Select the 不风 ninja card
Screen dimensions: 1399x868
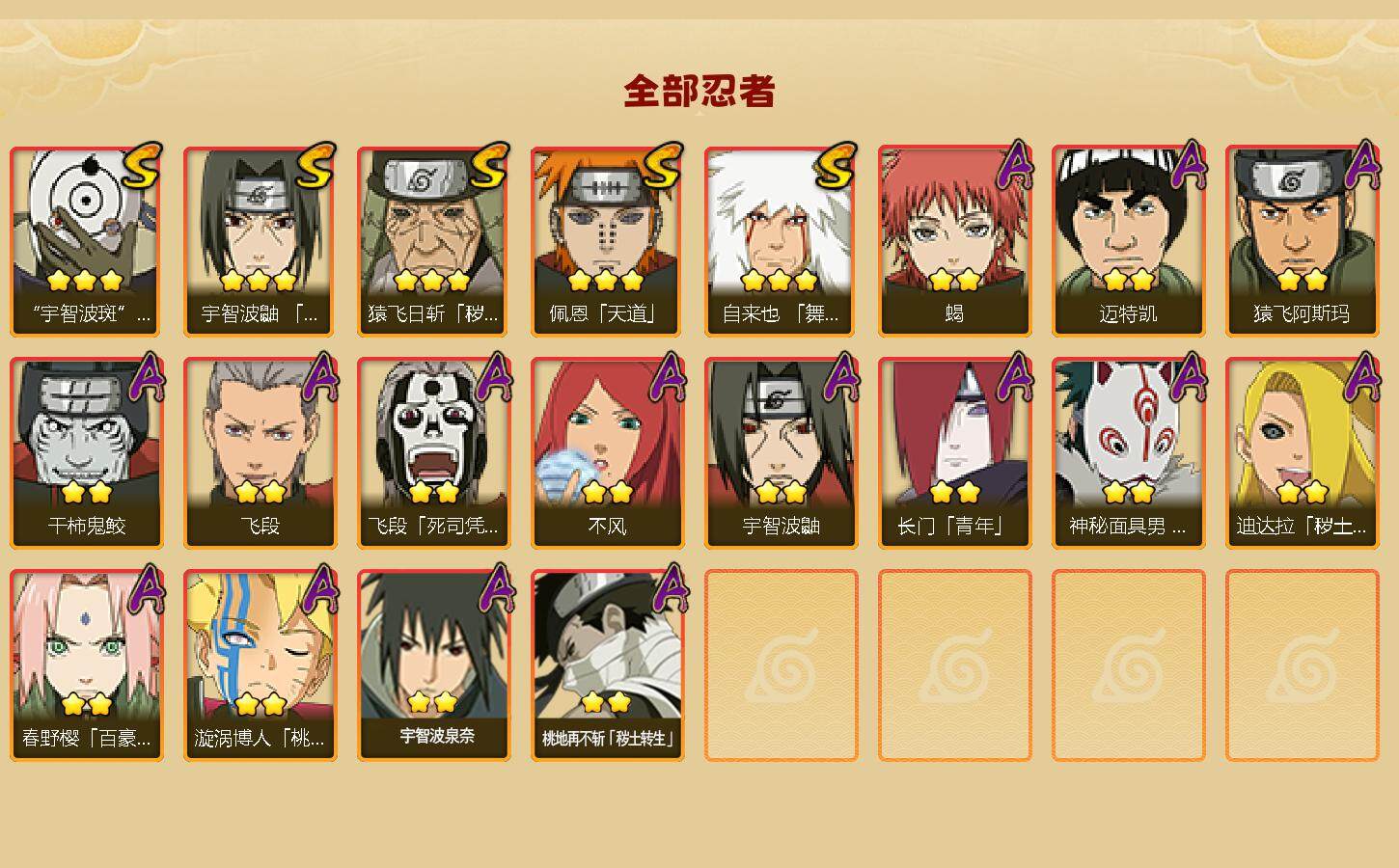[607, 453]
